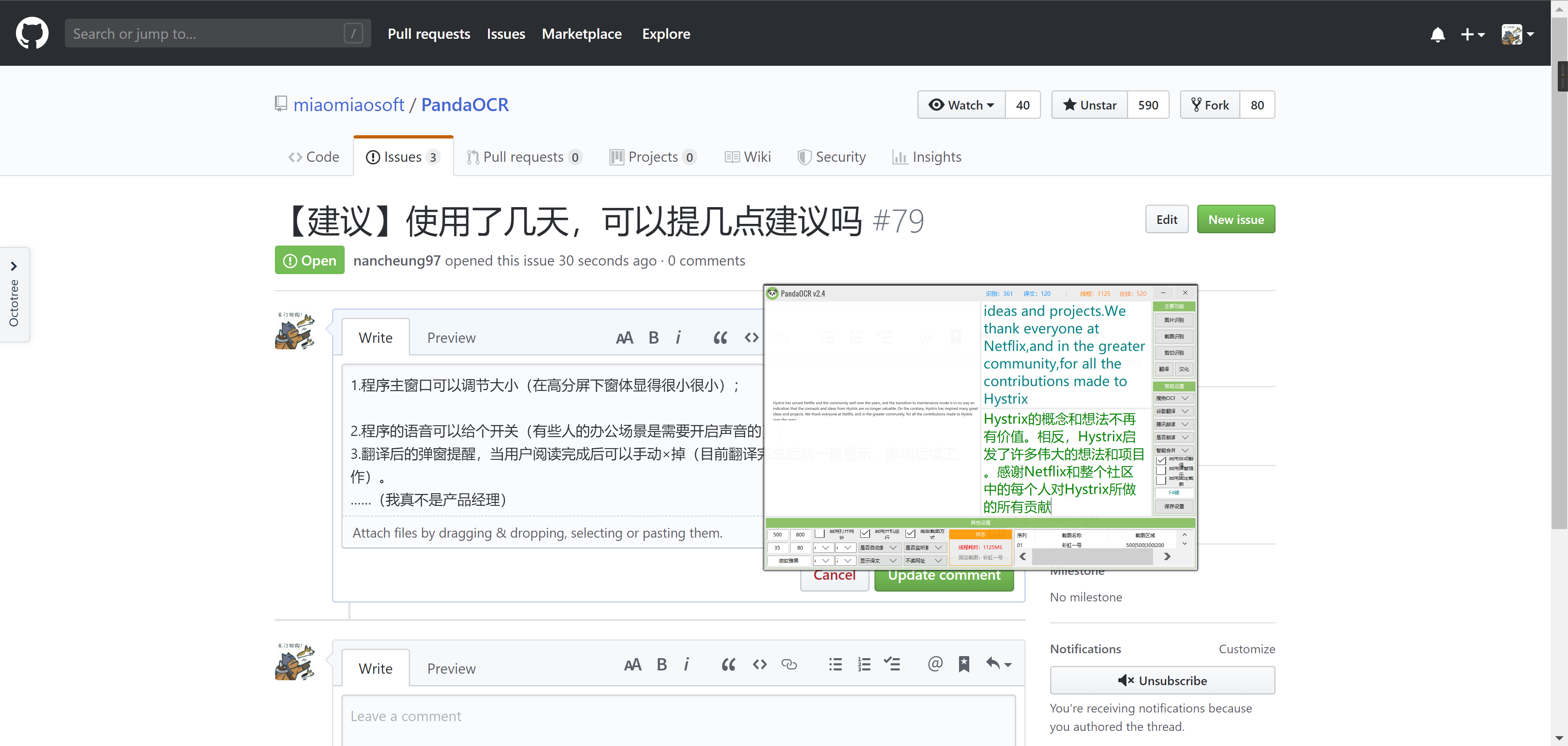Open saved replies with the bookmark icon
The height and width of the screenshot is (746, 1568).
coord(964,664)
